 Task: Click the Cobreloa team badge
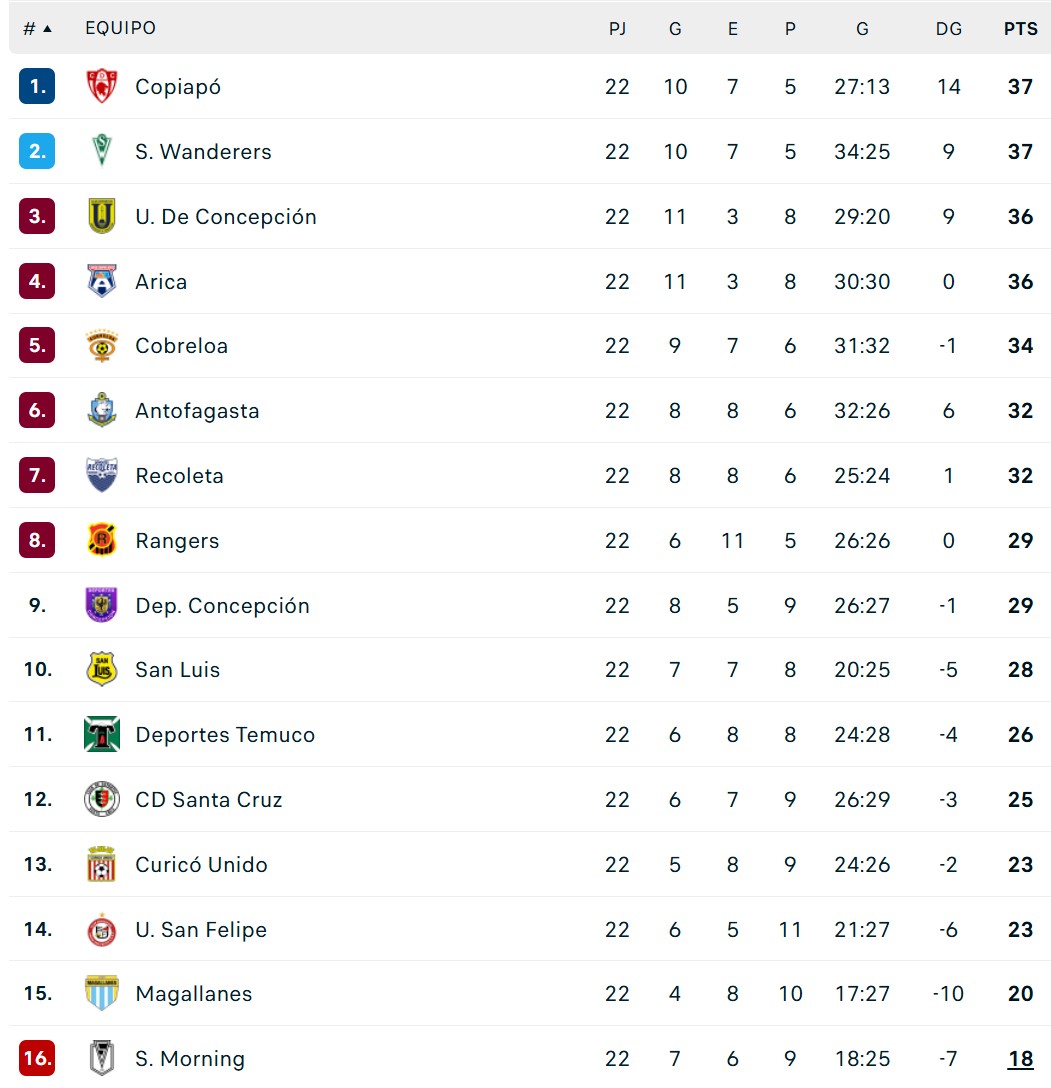point(101,346)
